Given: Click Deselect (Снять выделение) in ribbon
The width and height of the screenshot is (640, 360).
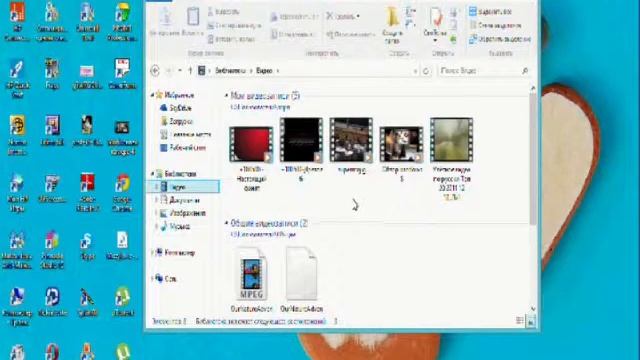Looking at the screenshot, I should pyautogui.click(x=495, y=26).
